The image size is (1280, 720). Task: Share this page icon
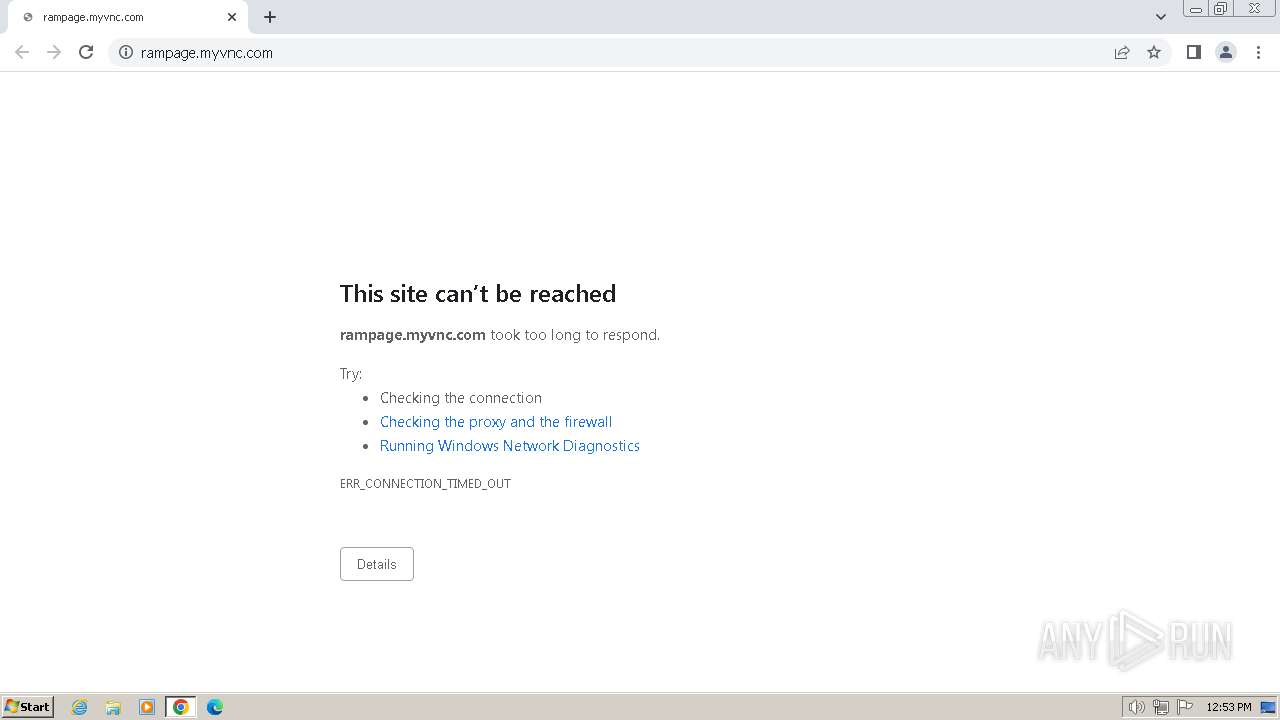point(1122,52)
